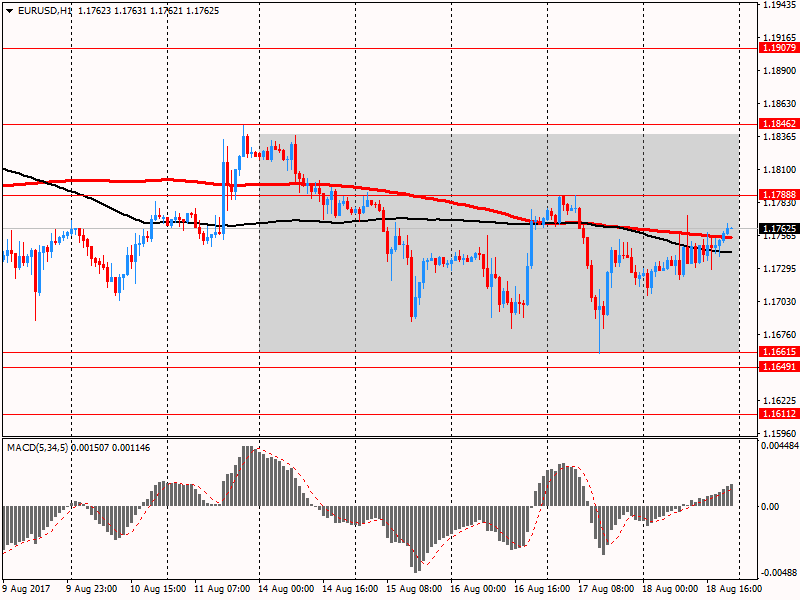Select the 1.16615 red price level label
800x600 pixels.
coord(779,352)
